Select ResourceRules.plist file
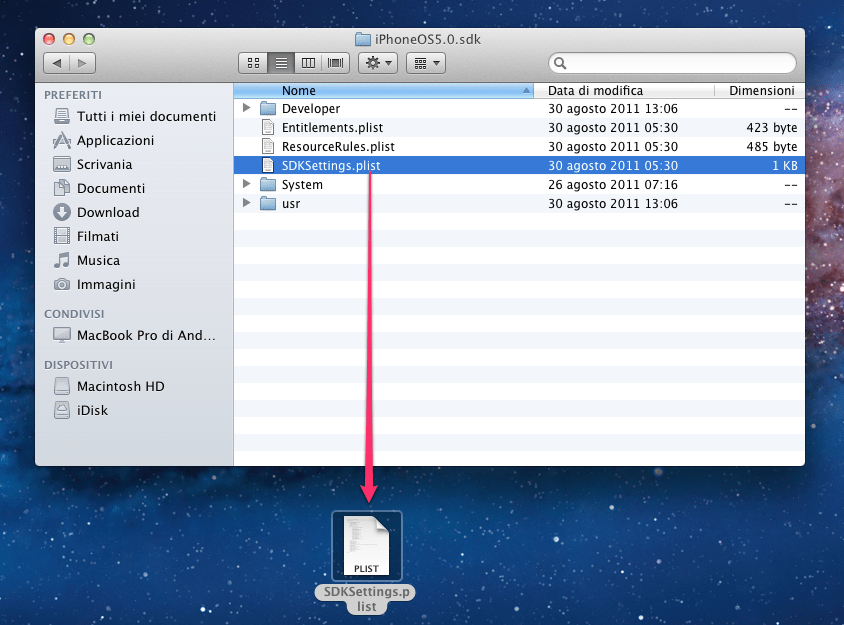 click(519, 146)
